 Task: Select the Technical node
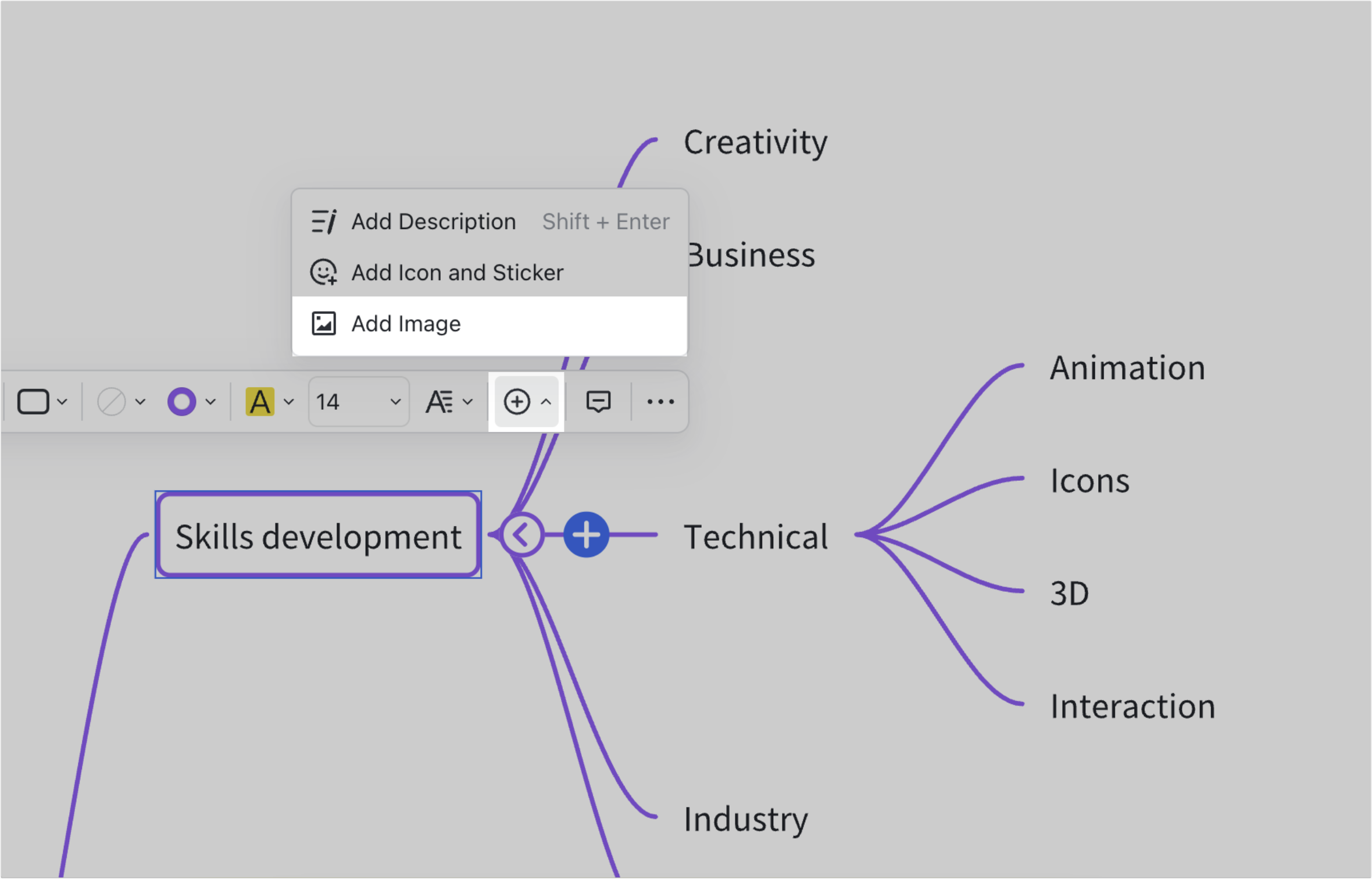pos(756,537)
